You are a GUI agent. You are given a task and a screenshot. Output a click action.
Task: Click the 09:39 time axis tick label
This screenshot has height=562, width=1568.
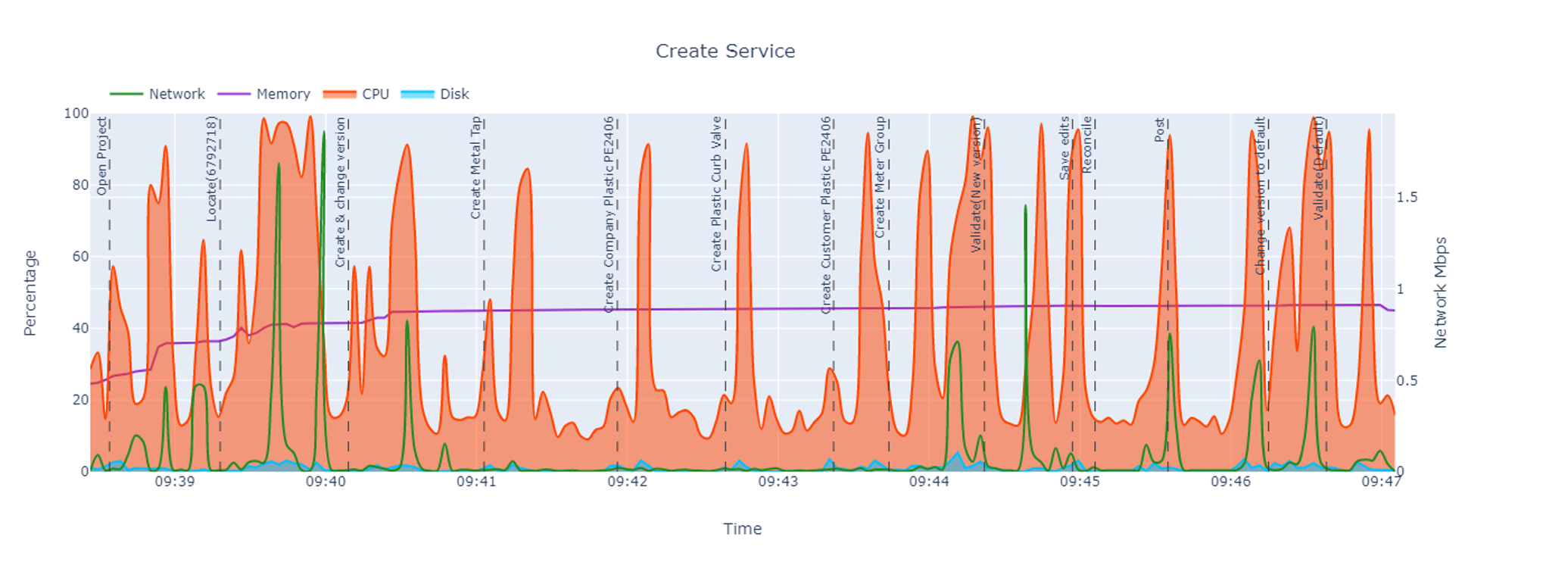pyautogui.click(x=175, y=481)
